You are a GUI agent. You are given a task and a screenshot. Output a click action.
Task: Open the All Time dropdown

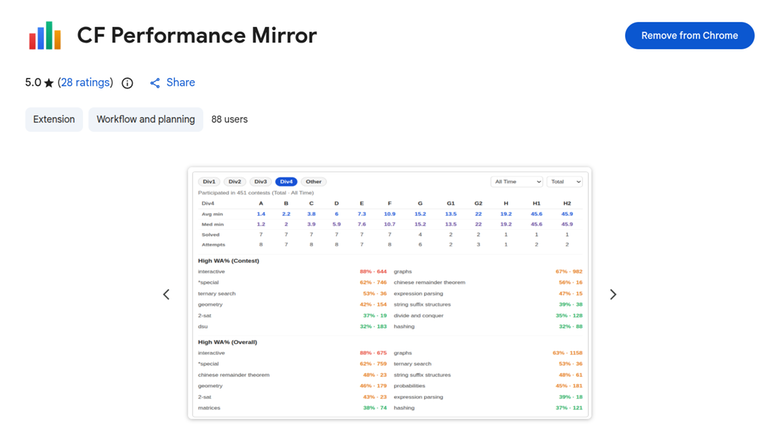pos(517,182)
